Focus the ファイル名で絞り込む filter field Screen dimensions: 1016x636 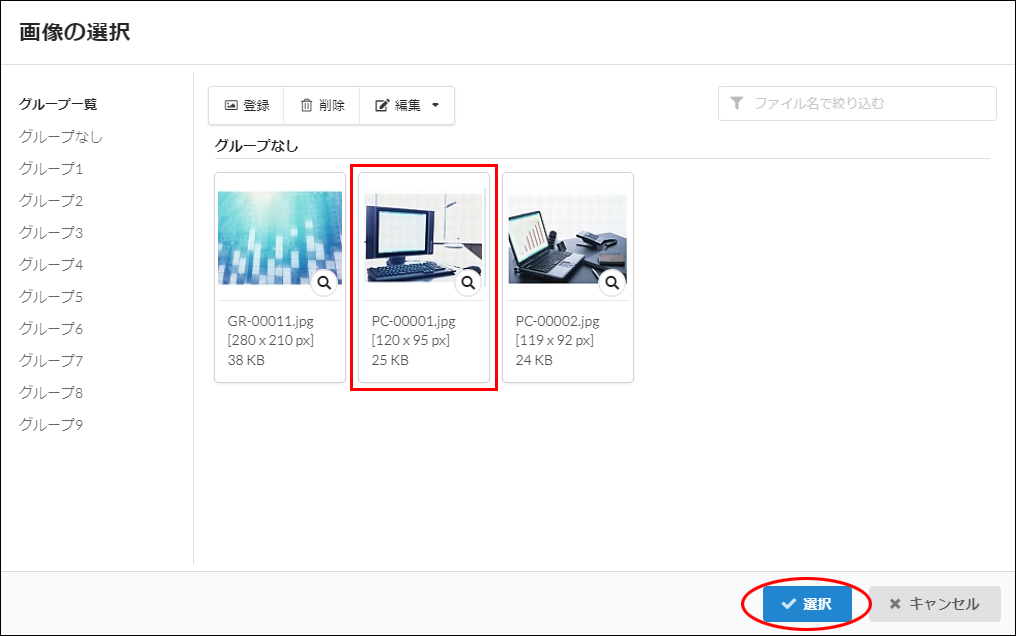[x=868, y=104]
